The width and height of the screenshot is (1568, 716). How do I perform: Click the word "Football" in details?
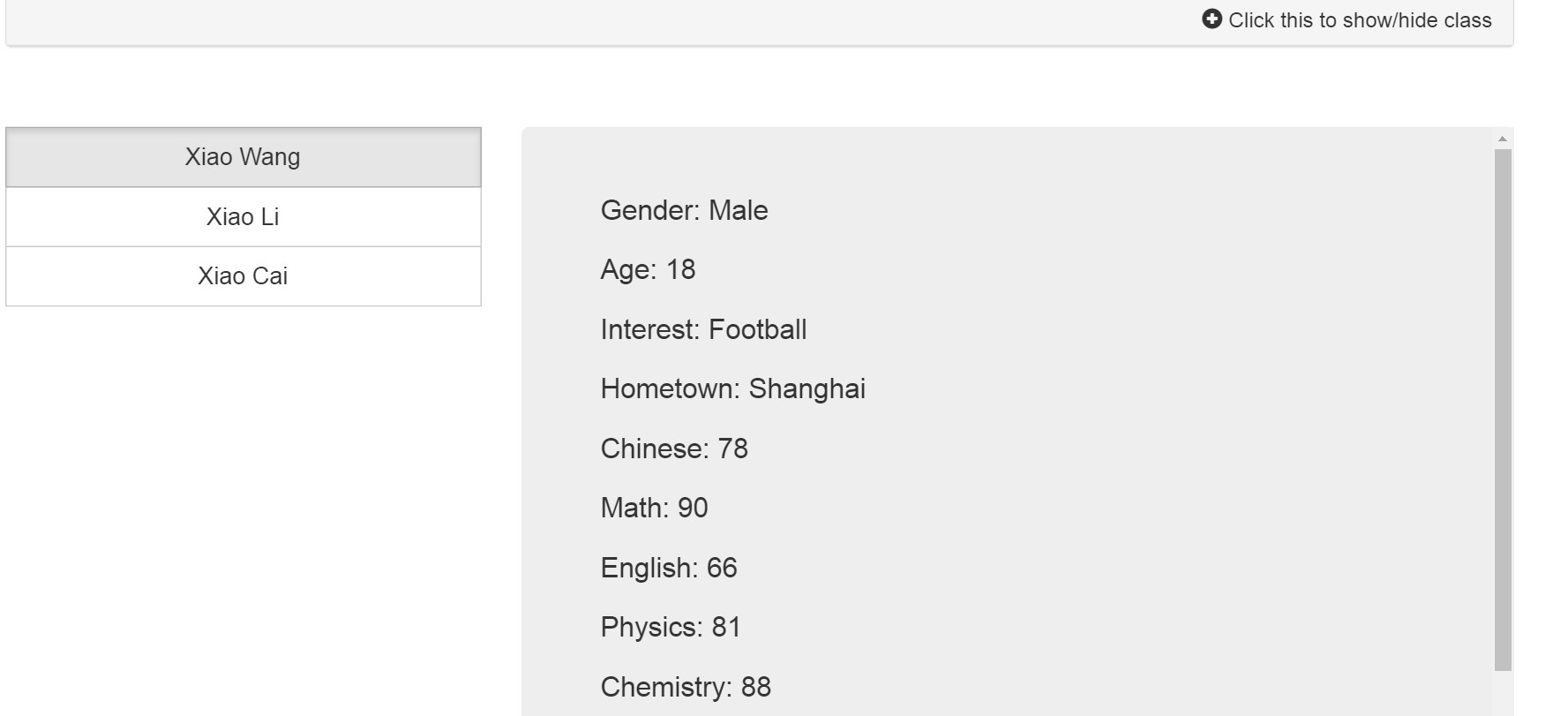757,329
